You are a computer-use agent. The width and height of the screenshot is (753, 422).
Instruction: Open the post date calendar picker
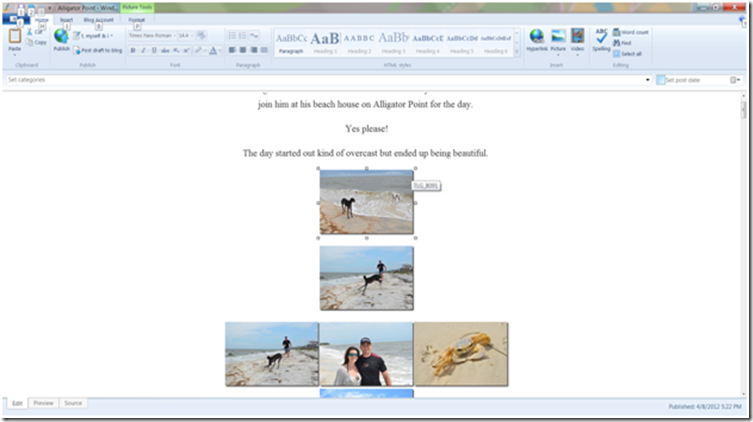pos(735,80)
